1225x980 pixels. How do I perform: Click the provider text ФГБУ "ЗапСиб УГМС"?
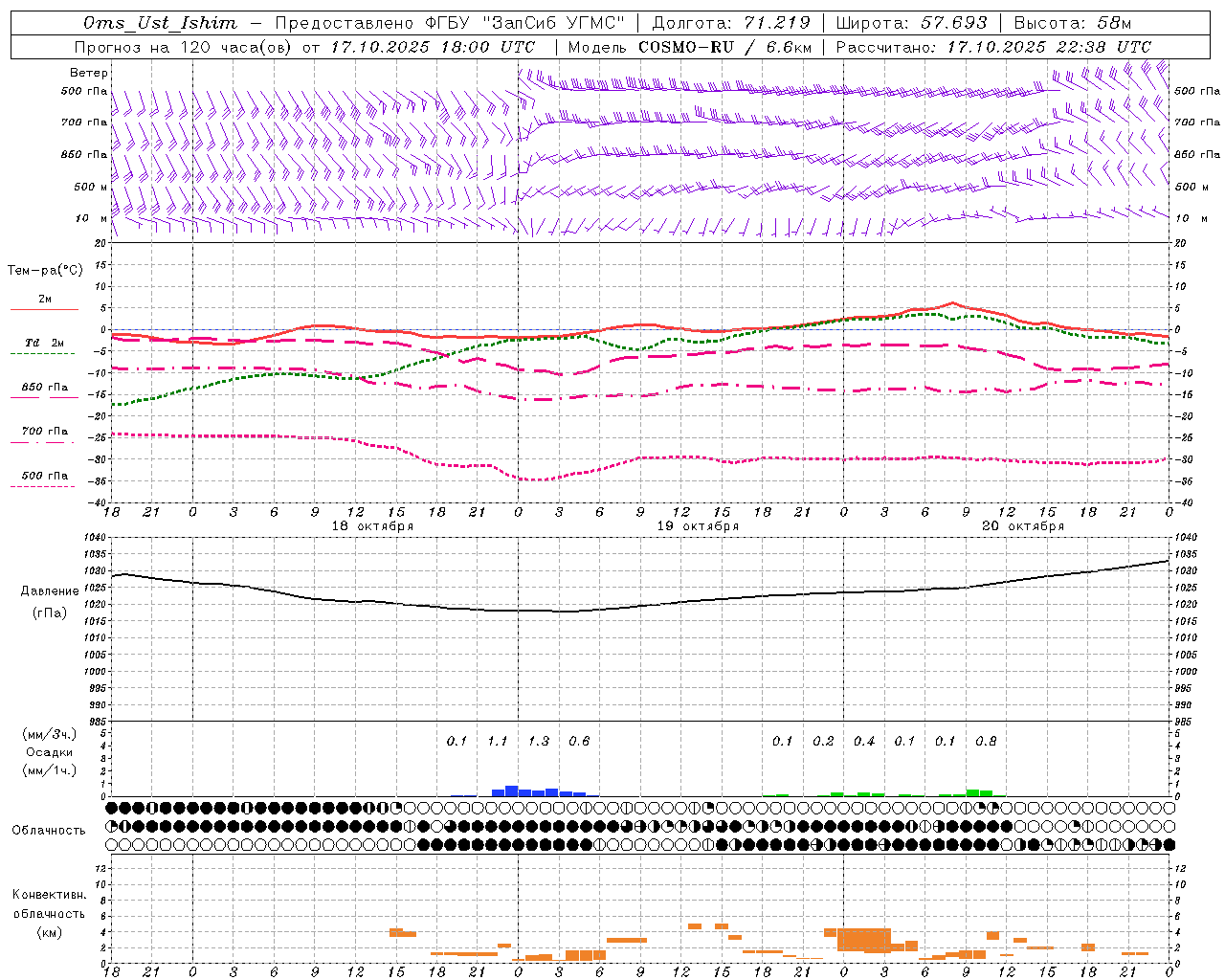click(524, 23)
